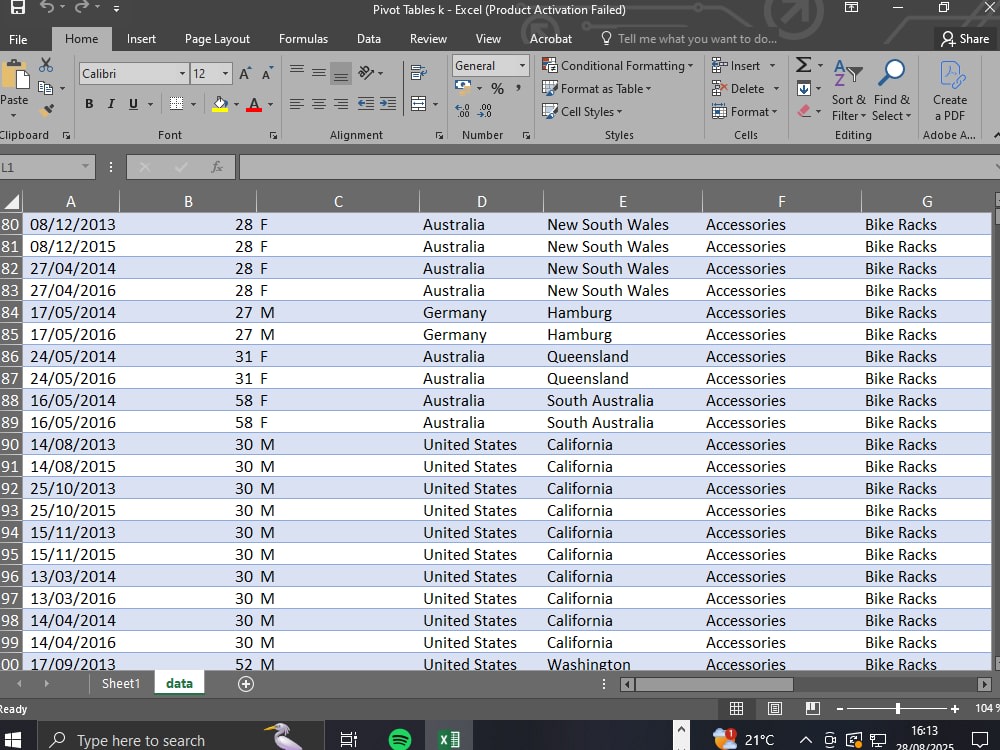Click the Save icon in title bar
The height and width of the screenshot is (750, 1000).
[17, 8]
